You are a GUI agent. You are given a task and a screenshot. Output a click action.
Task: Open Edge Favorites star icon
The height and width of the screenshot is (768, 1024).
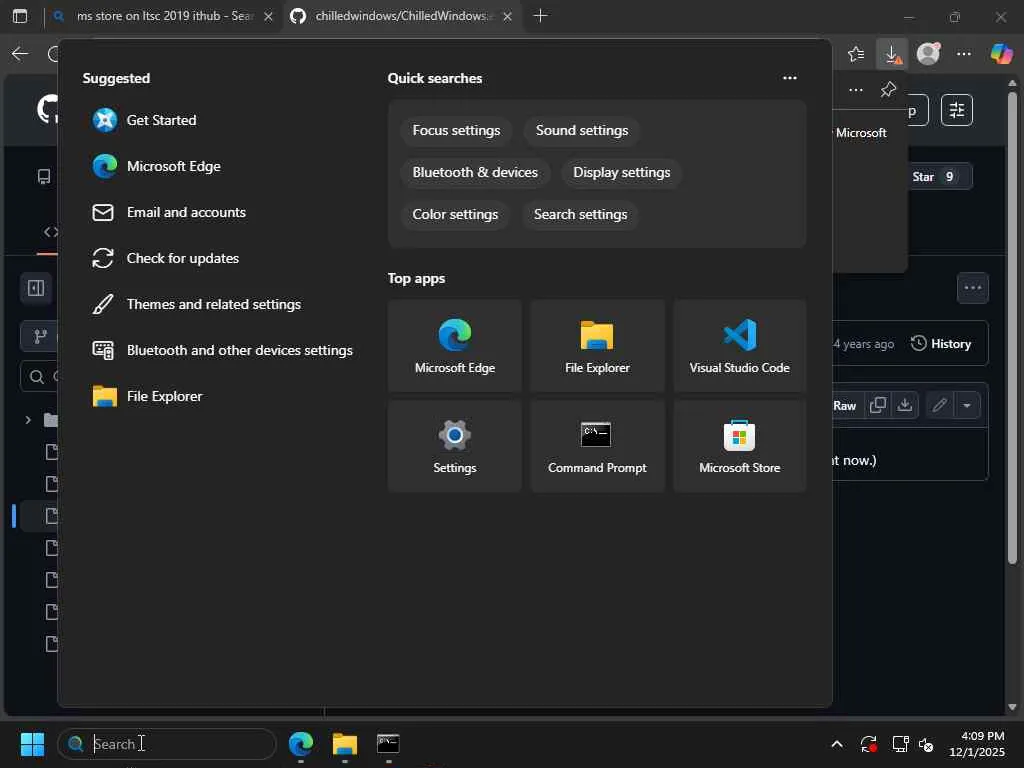point(856,54)
